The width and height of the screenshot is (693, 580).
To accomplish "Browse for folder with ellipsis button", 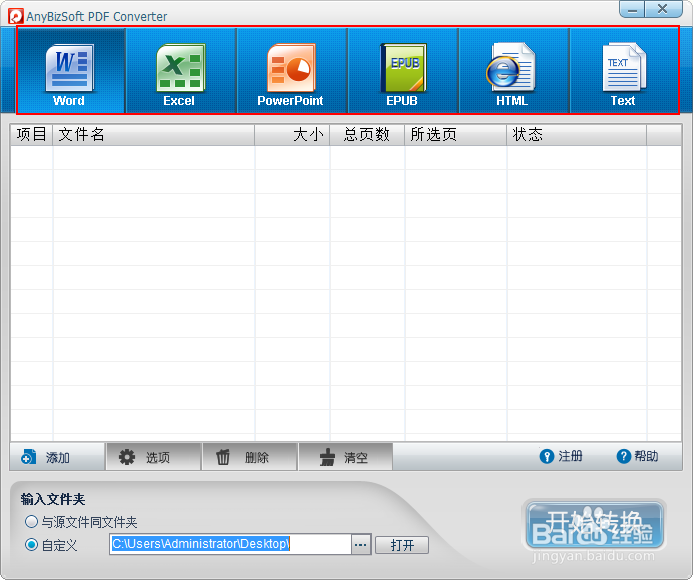I will point(361,544).
